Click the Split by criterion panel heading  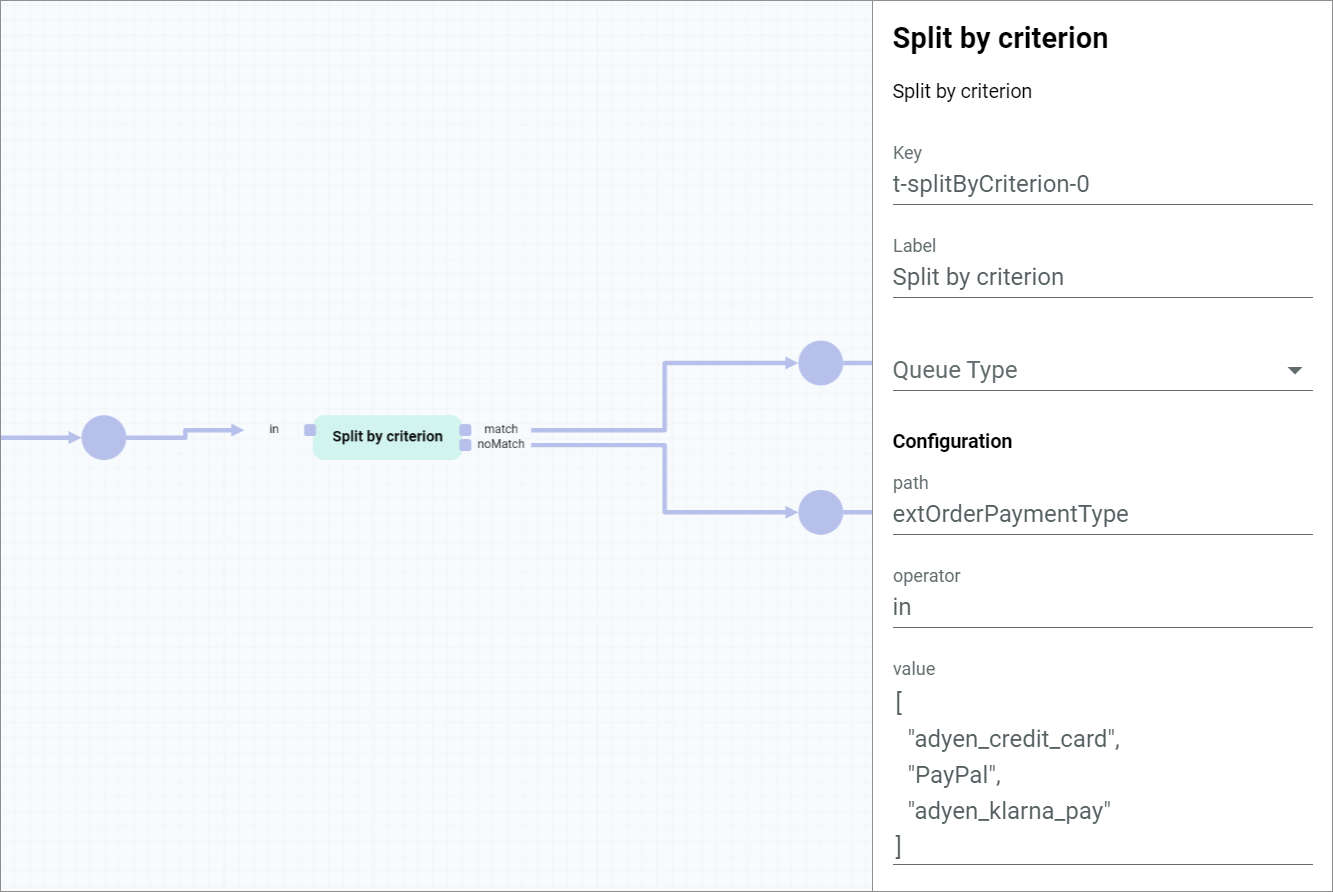point(1000,38)
